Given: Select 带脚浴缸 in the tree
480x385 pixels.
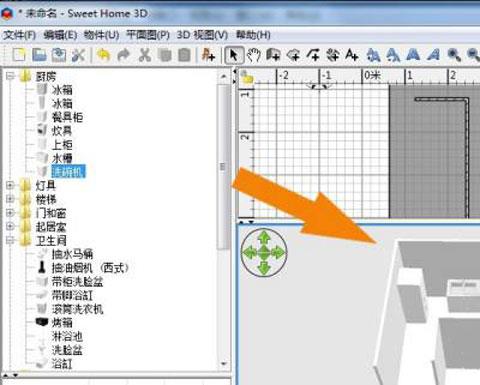Looking at the screenshot, I should [72, 295].
